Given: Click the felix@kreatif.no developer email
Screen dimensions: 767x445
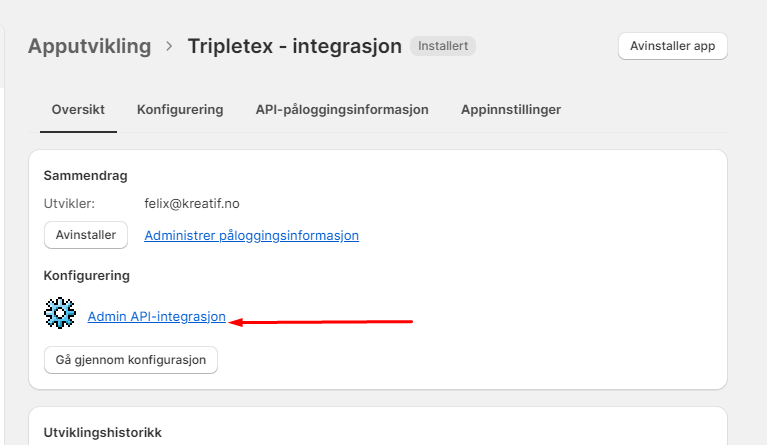Looking at the screenshot, I should coord(192,203).
